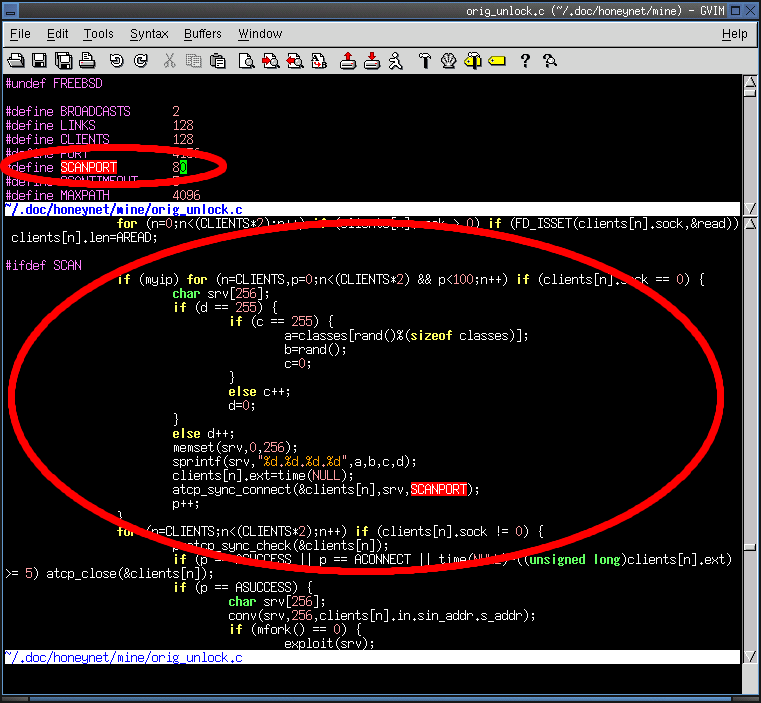This screenshot has width=761, height=703.
Task: Open the Edit menu
Action: coord(57,34)
